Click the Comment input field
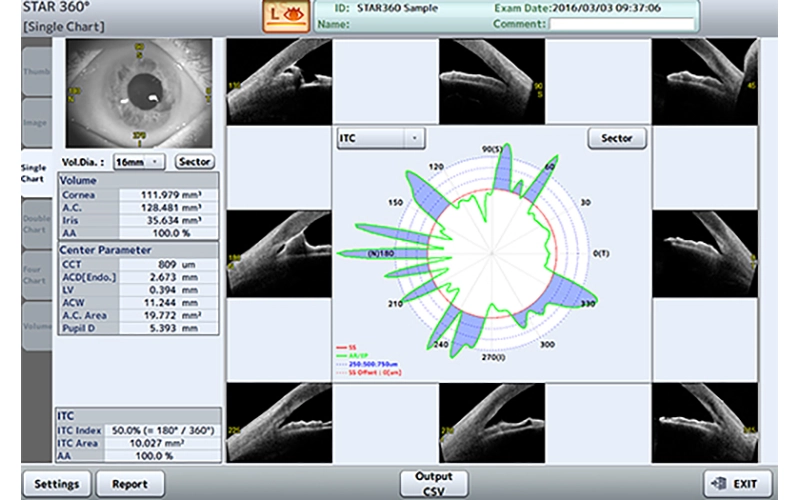Viewport: 800px width, 500px height. pos(622,24)
